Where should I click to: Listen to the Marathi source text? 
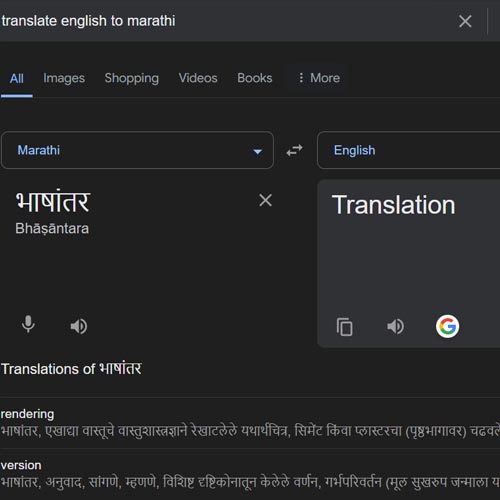pos(79,326)
